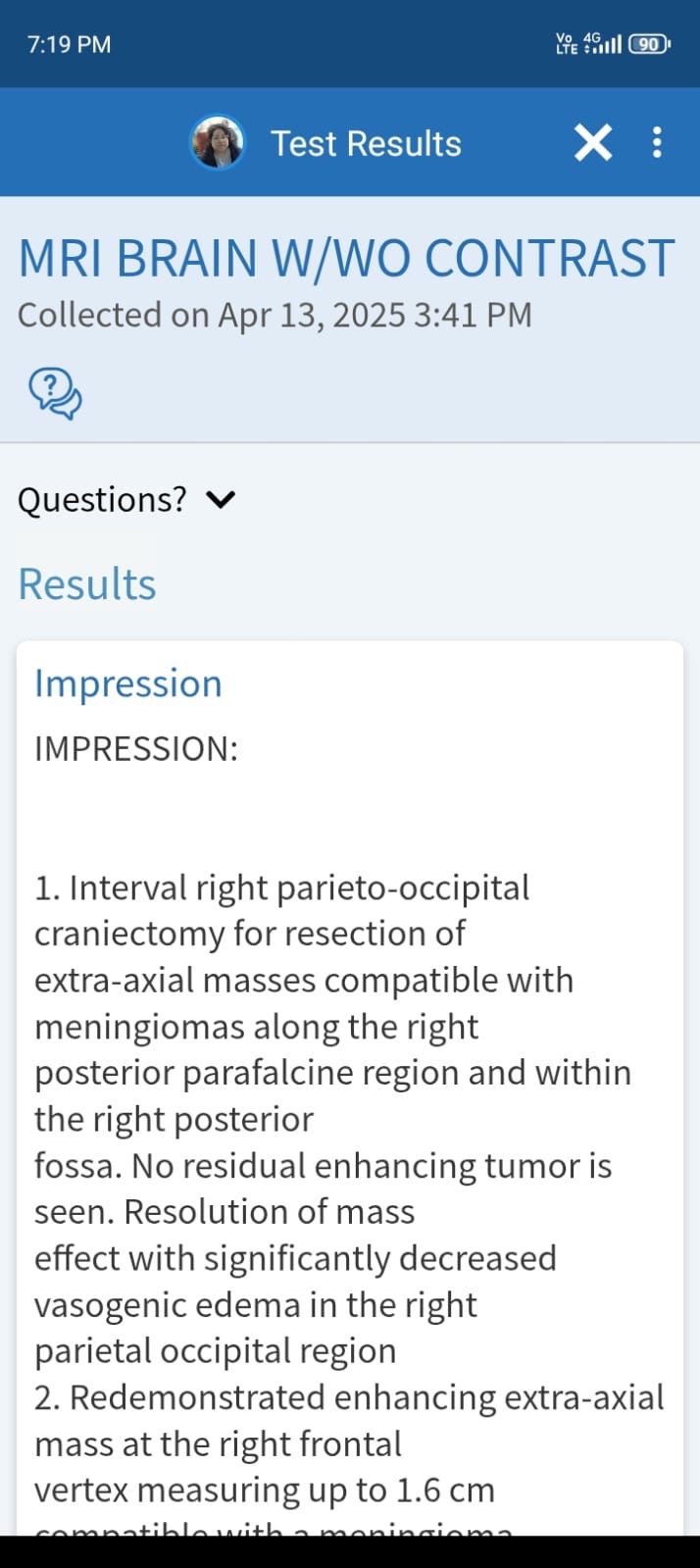
Task: Open the ask-a-question chat bubble icon
Action: pyautogui.click(x=55, y=393)
